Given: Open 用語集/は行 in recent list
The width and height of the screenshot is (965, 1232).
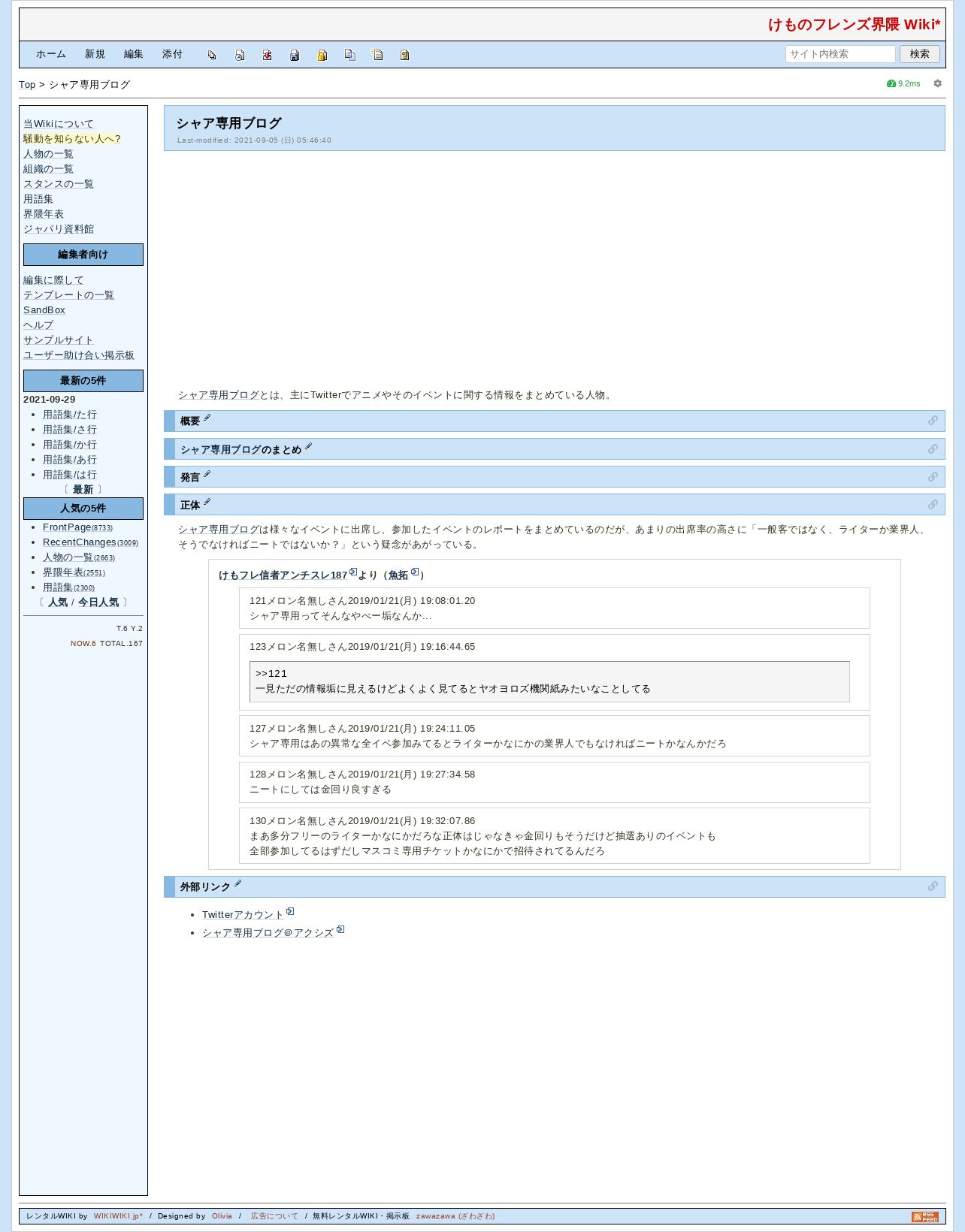Looking at the screenshot, I should (70, 475).
